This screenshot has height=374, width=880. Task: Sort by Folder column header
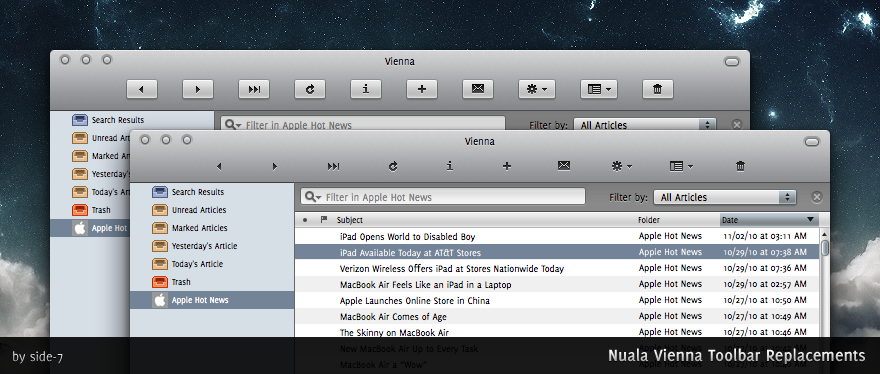pos(677,220)
